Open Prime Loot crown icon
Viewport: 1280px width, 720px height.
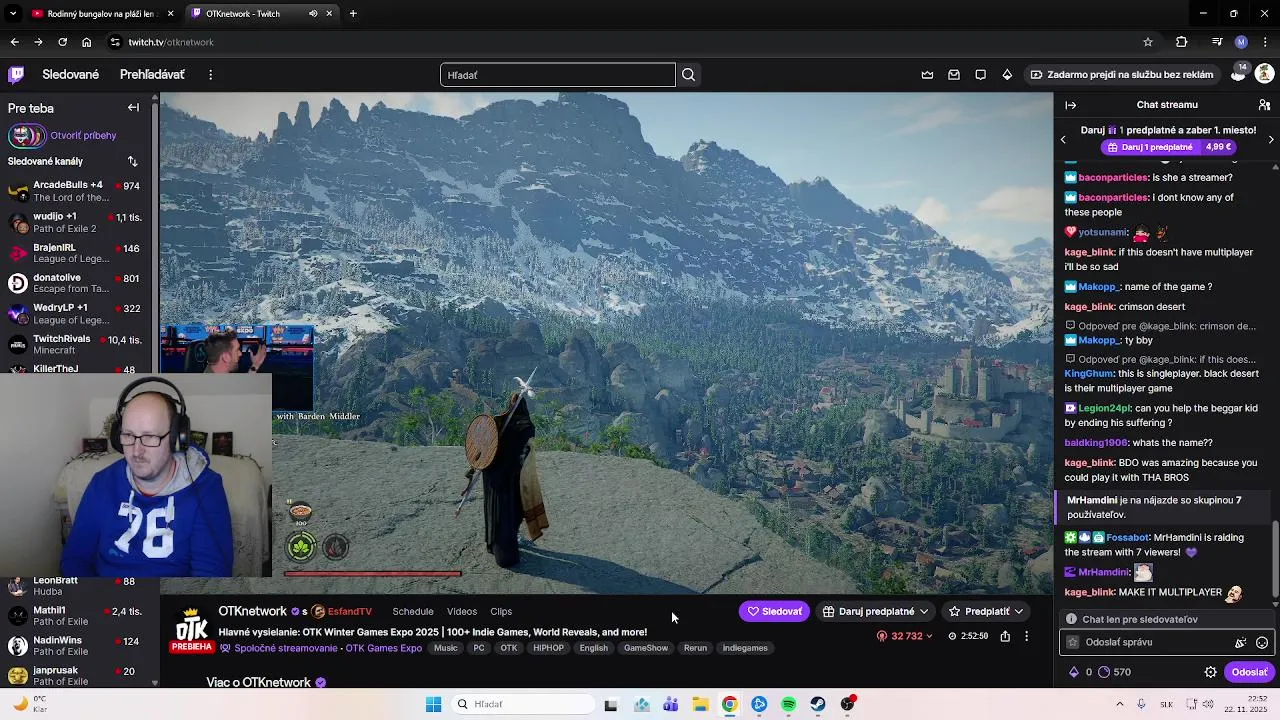pos(927,75)
